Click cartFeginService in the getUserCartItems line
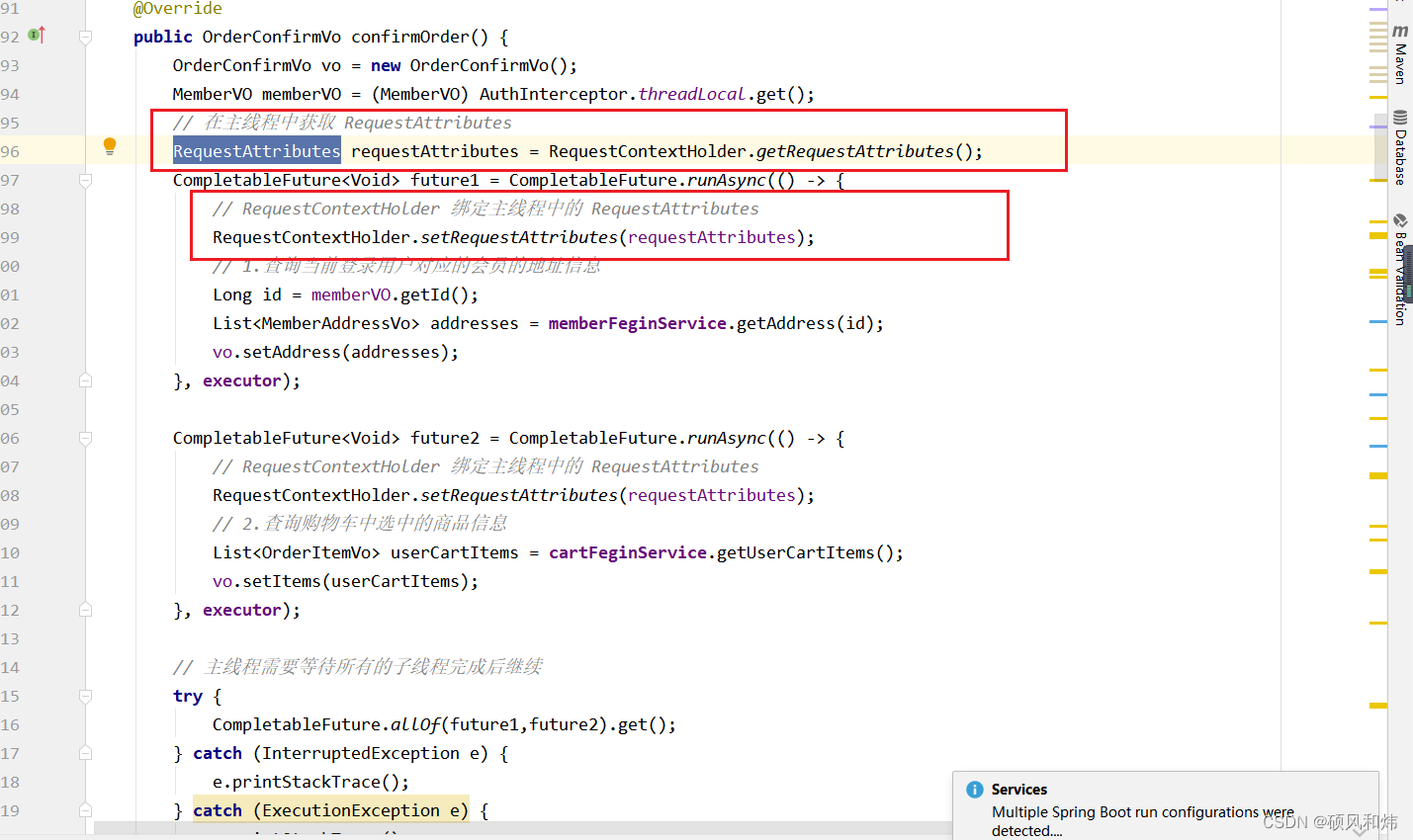 (x=628, y=552)
